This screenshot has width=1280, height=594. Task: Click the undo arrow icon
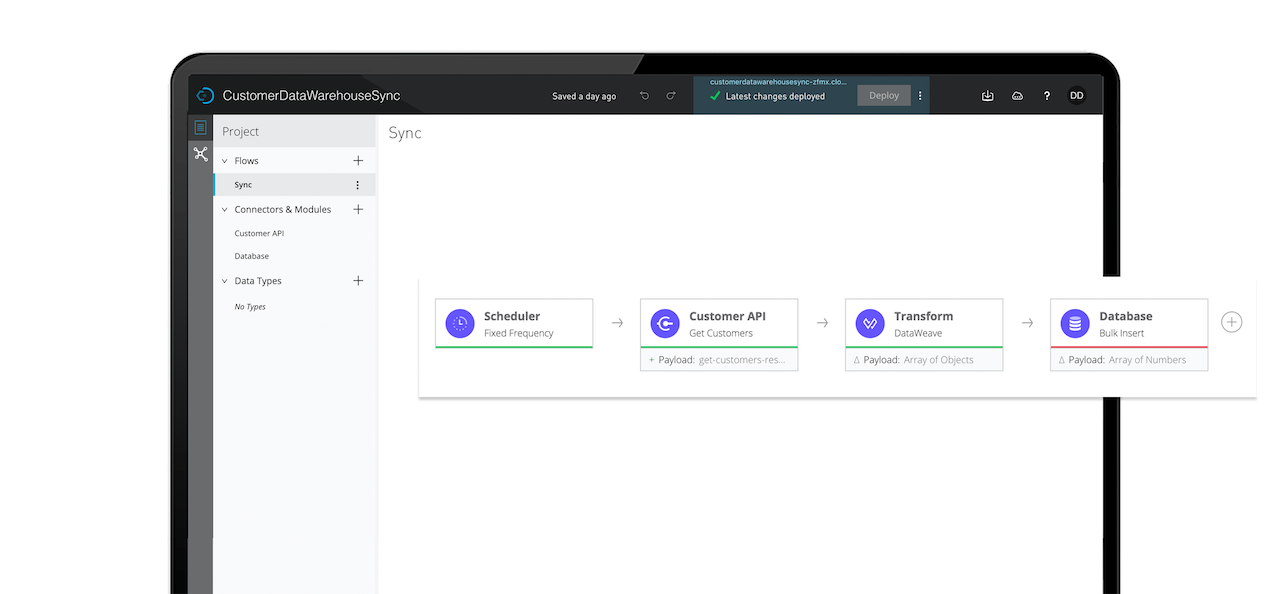(644, 96)
